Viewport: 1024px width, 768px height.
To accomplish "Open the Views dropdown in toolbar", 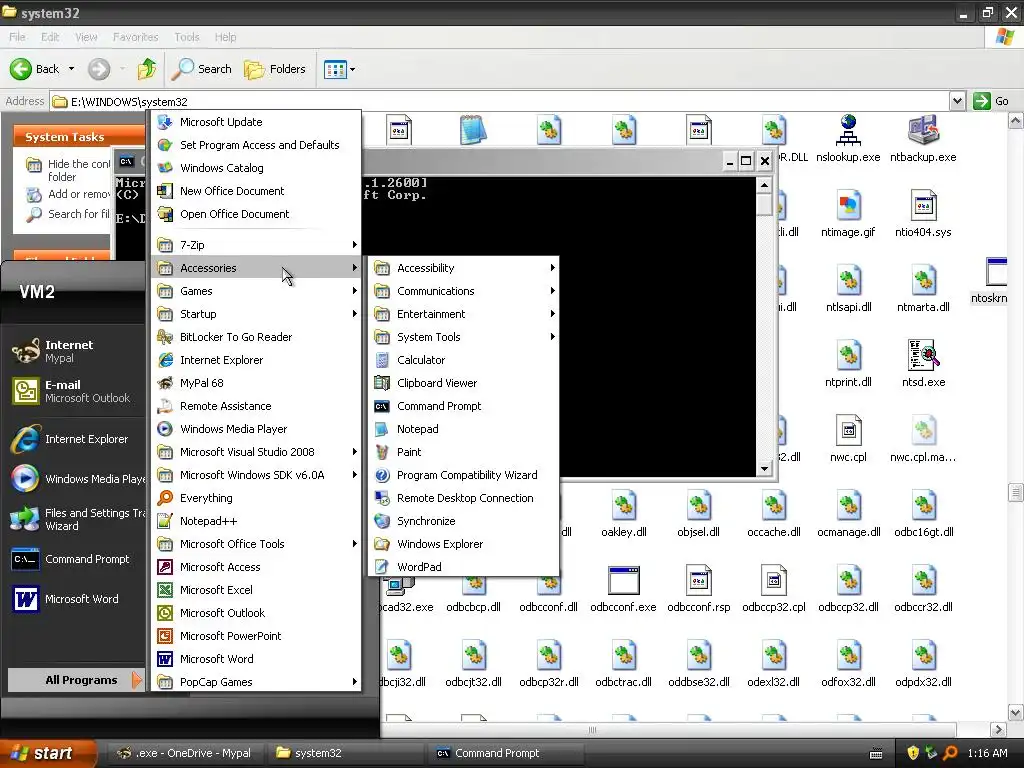I will (x=340, y=69).
